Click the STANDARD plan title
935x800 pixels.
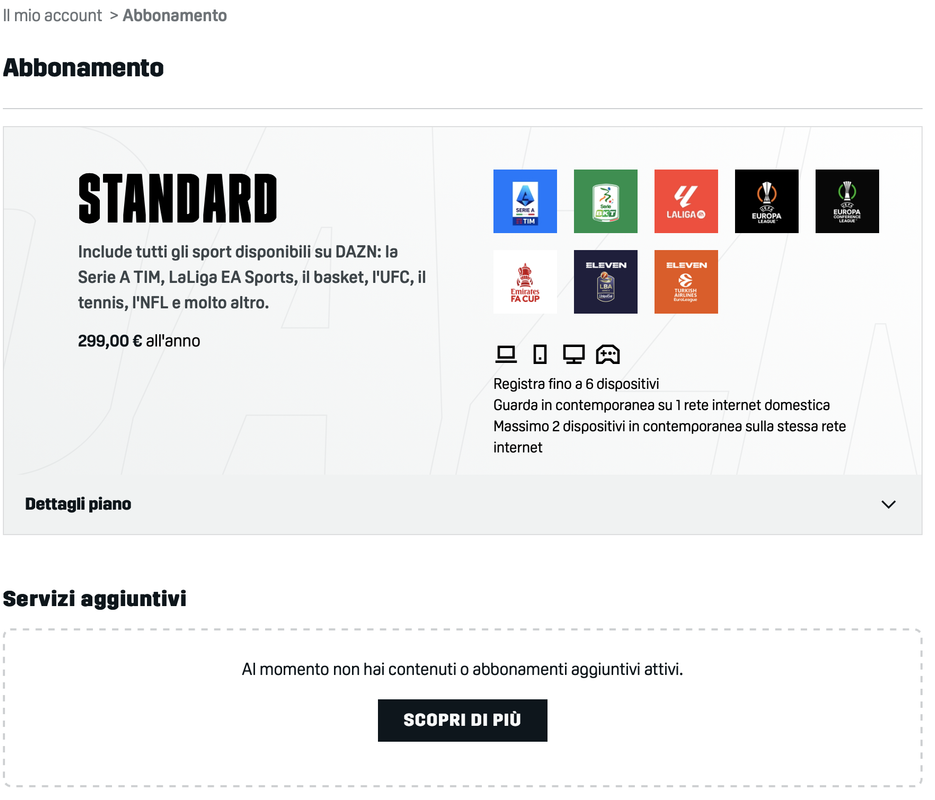click(178, 199)
